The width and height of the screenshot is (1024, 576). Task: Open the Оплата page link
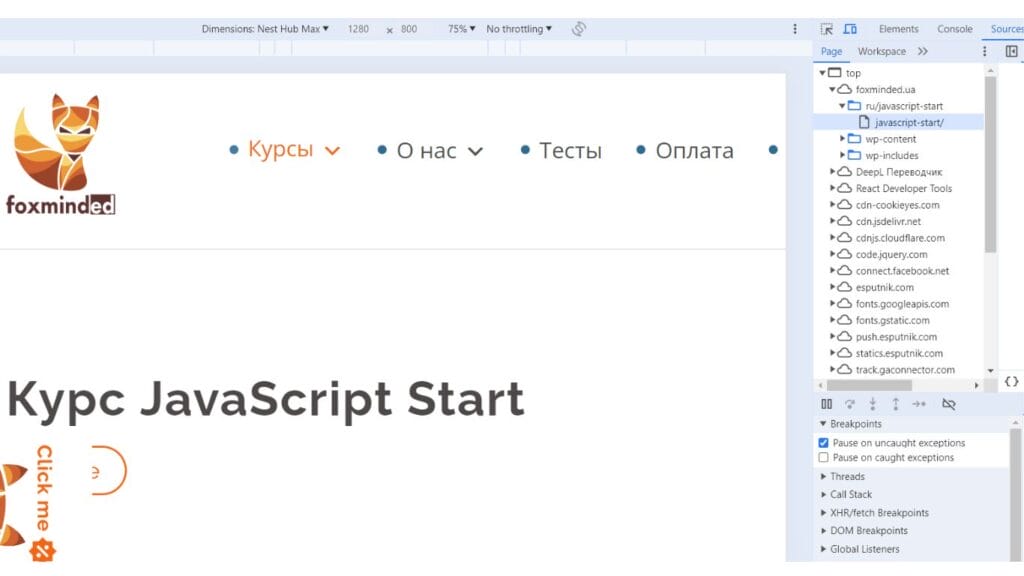[694, 151]
